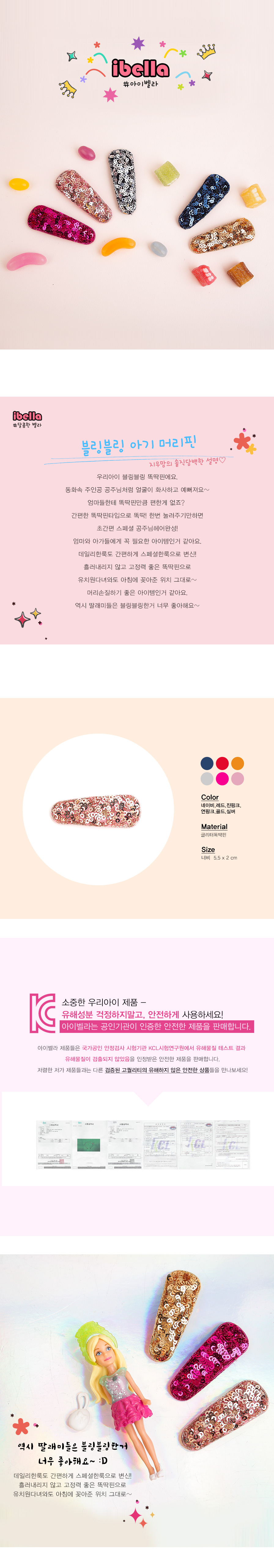274x1568 pixels.
Task: Click the Color heading label
Action: (x=209, y=797)
